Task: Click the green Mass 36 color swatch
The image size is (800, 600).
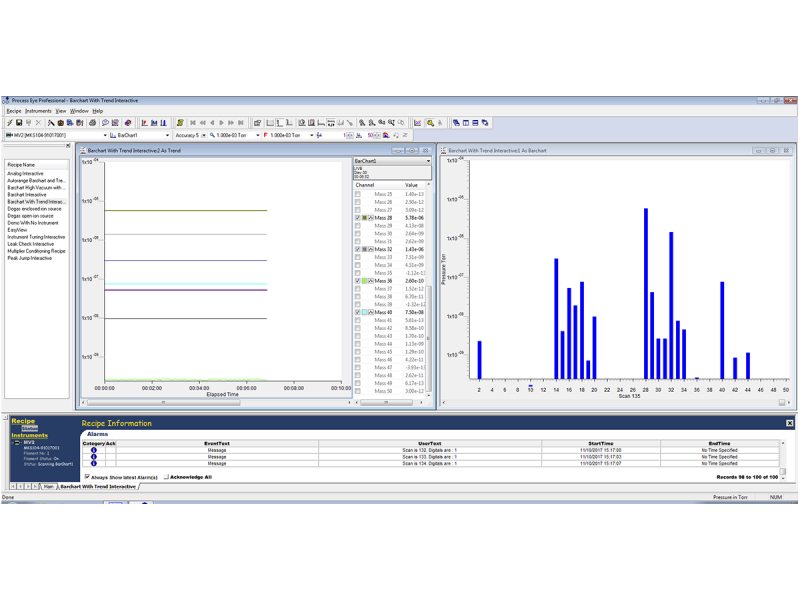Action: tap(364, 281)
